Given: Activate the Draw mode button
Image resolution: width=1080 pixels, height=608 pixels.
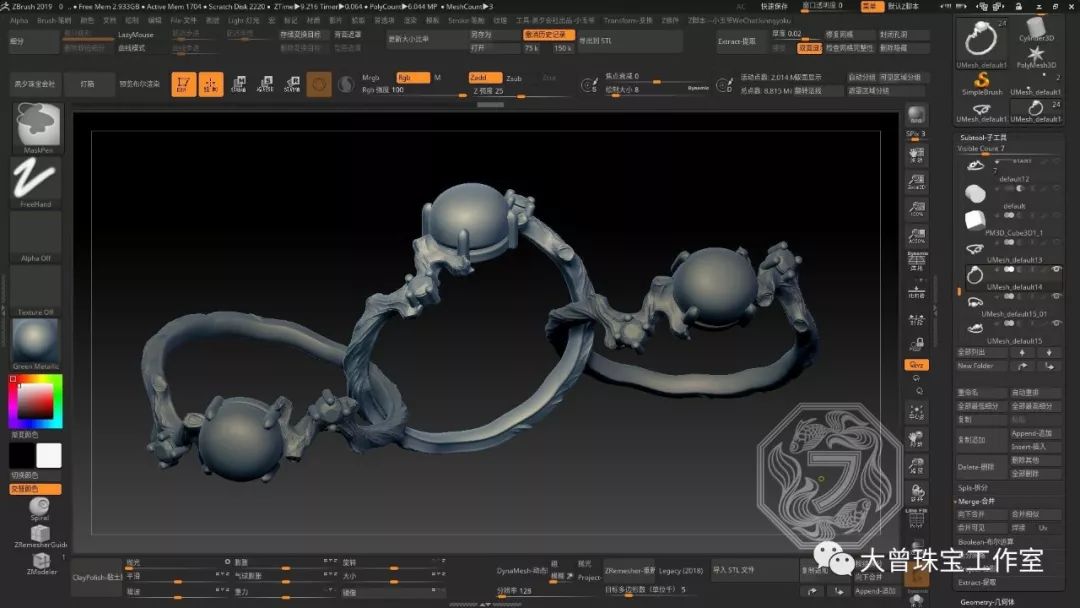Looking at the screenshot, I should tap(211, 84).
